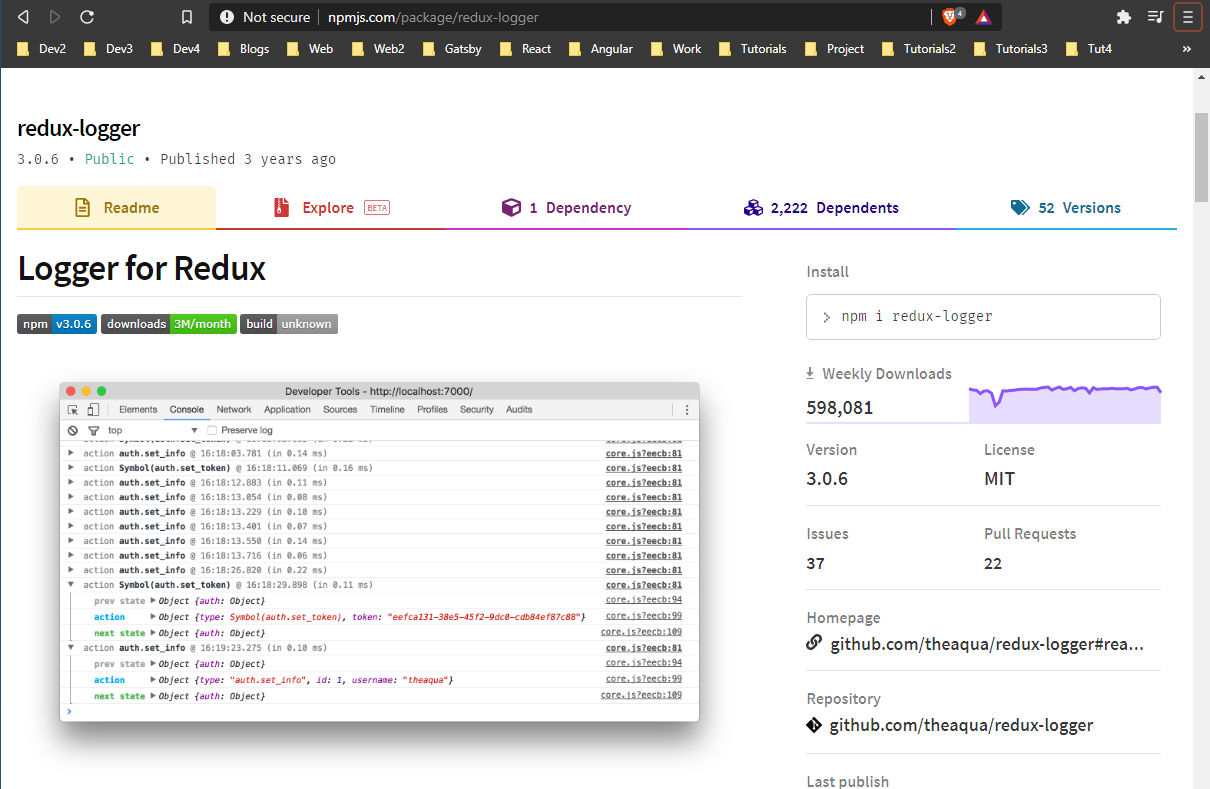Switch to the Explore BETA tab

coord(331,208)
